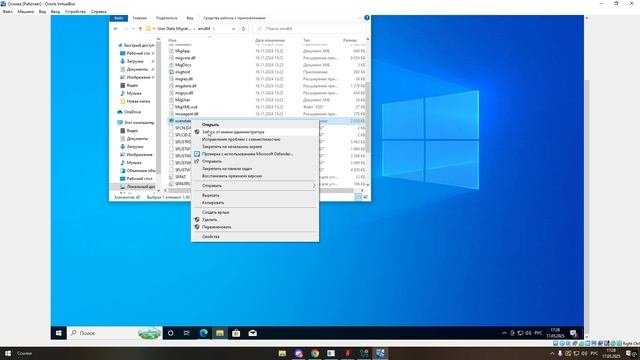This screenshot has height=360, width=640.
Task: Open Local Disk in the navigation pane
Action: (140, 187)
